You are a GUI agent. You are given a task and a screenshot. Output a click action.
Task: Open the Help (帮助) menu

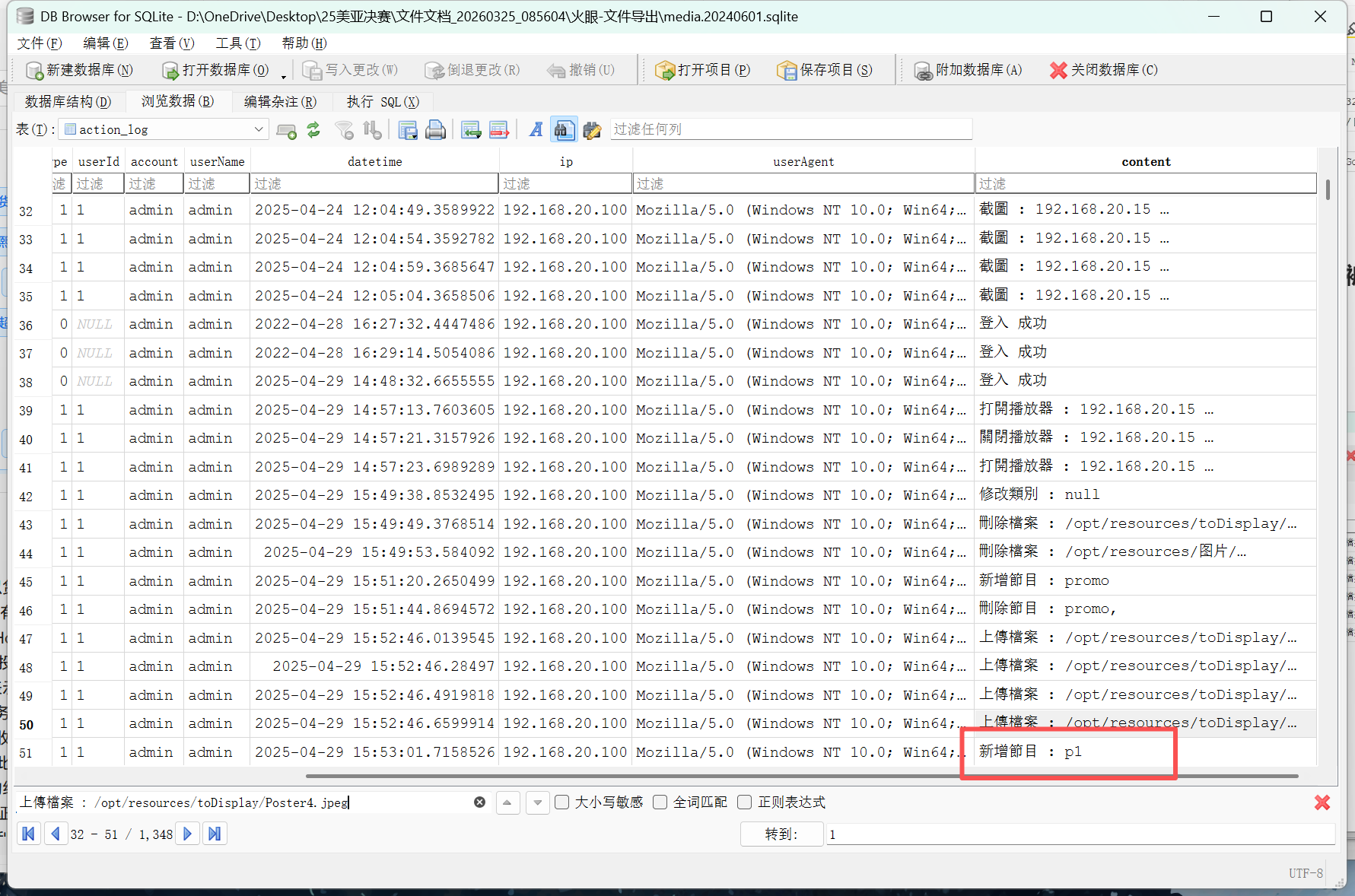[x=304, y=43]
